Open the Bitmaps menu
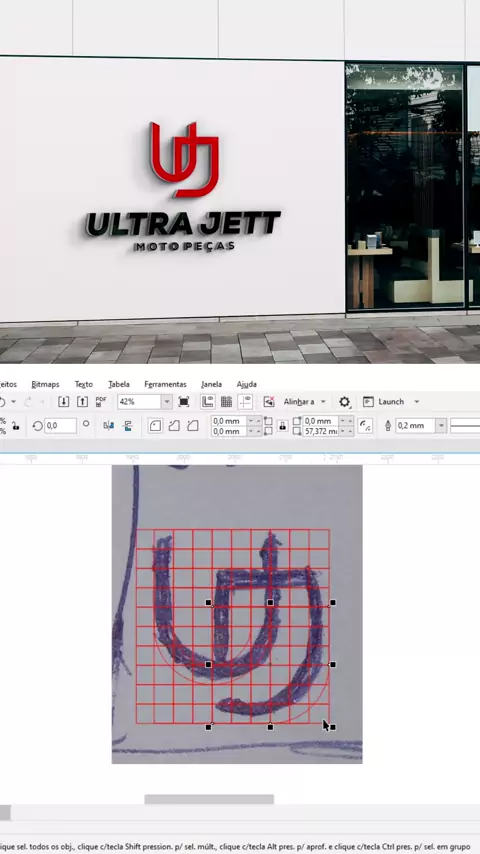The height and width of the screenshot is (854, 480). [x=45, y=385]
